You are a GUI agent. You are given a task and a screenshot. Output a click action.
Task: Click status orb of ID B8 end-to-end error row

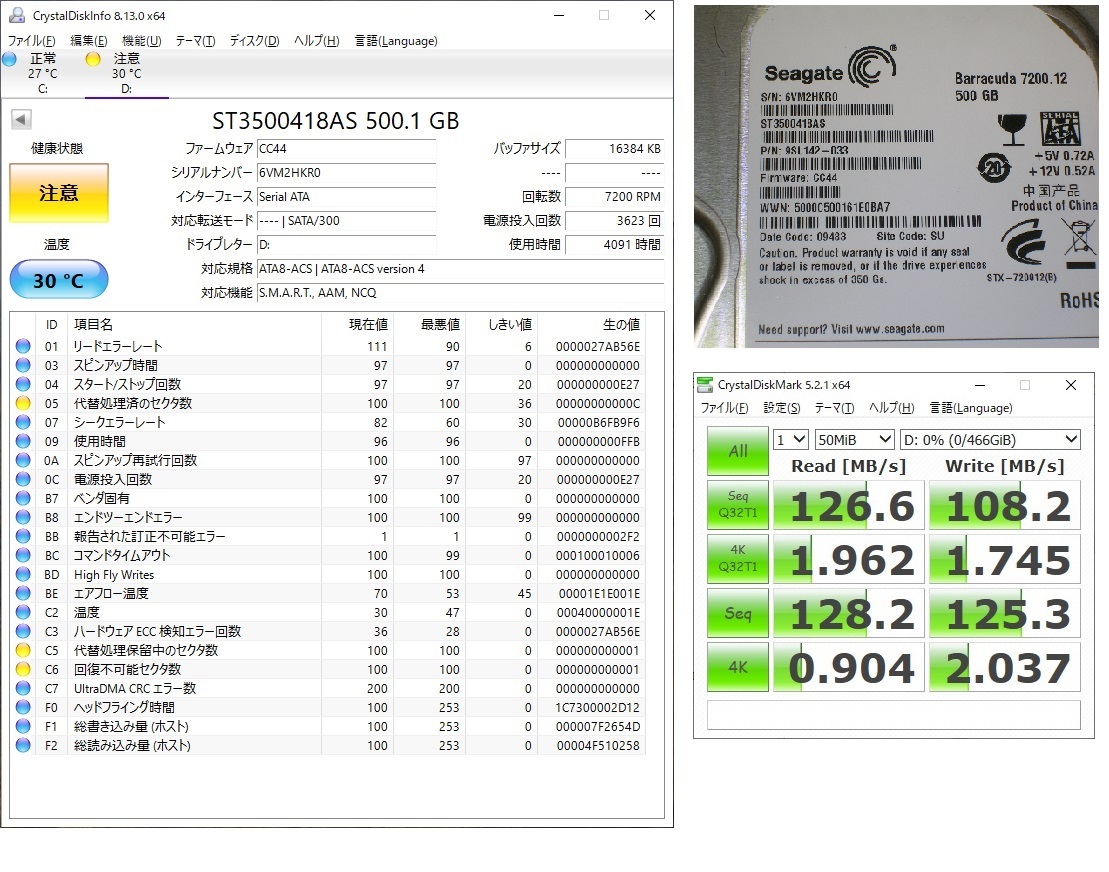(23, 517)
